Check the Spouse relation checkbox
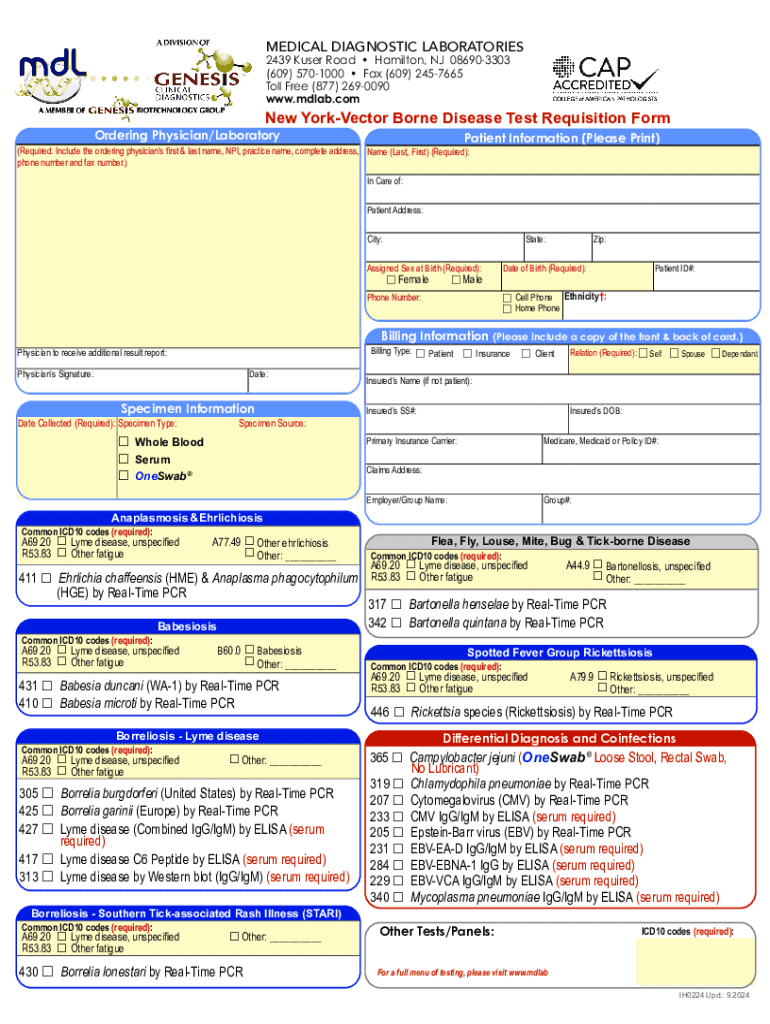Image resolution: width=770 pixels, height=1024 pixels. pyautogui.click(x=673, y=354)
